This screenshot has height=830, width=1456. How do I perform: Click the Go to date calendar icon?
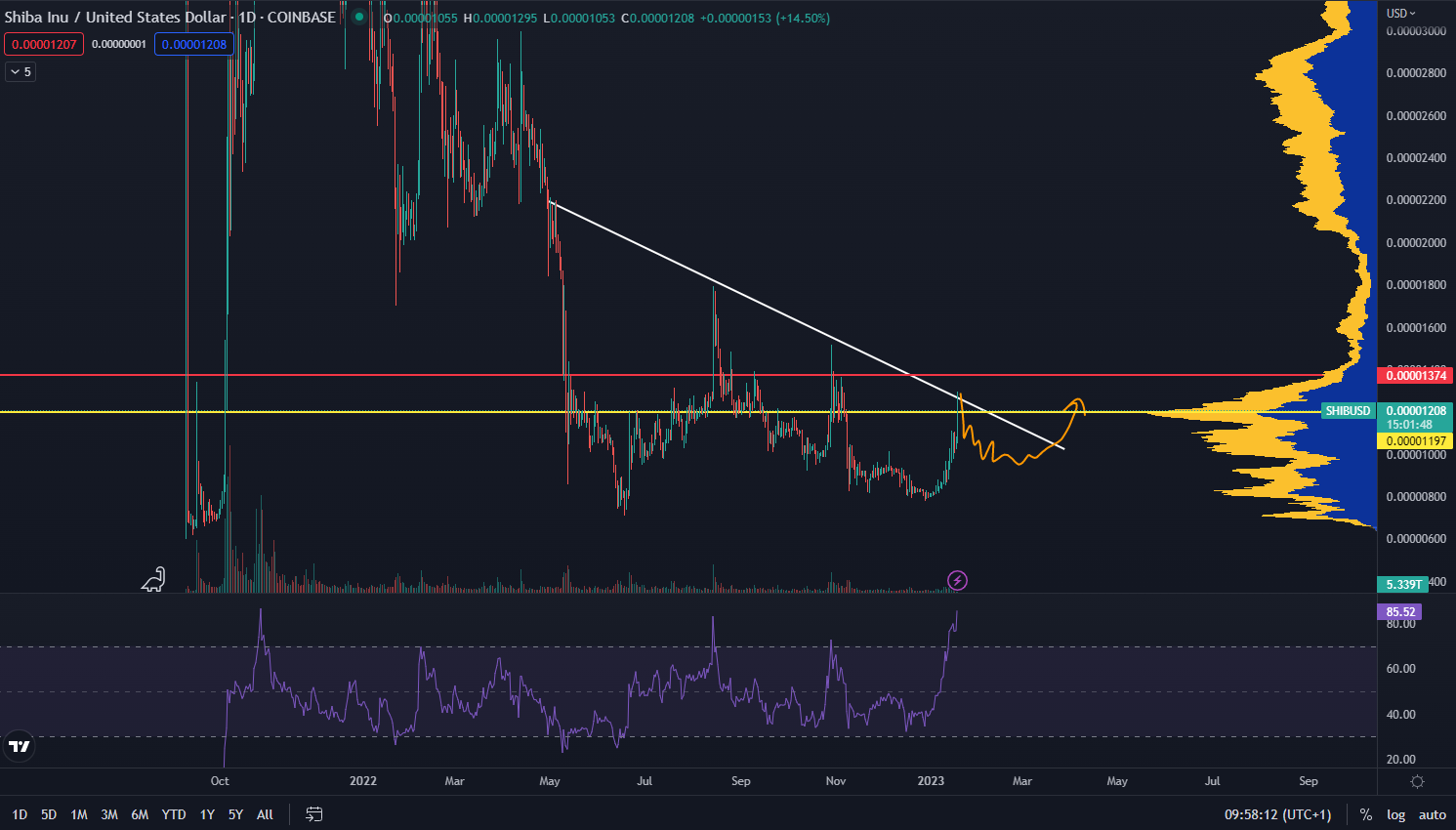pos(313,814)
